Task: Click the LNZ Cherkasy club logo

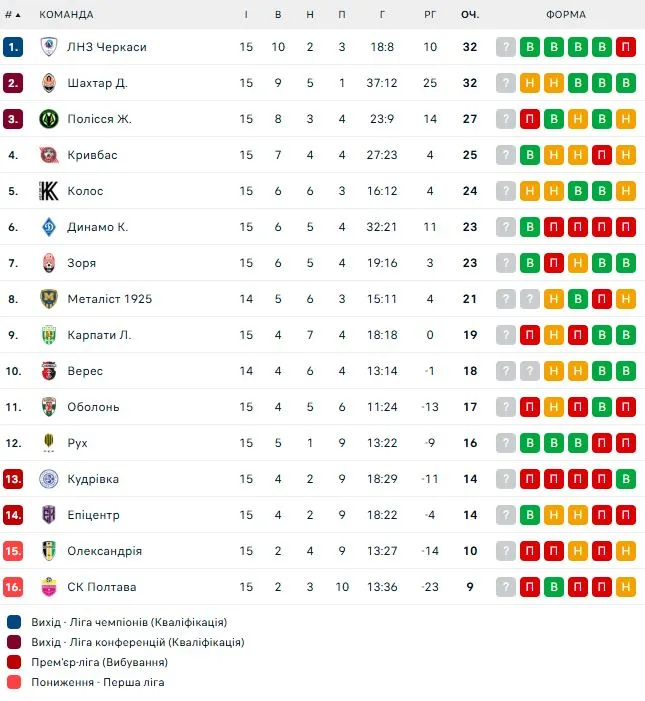Action: 48,47
